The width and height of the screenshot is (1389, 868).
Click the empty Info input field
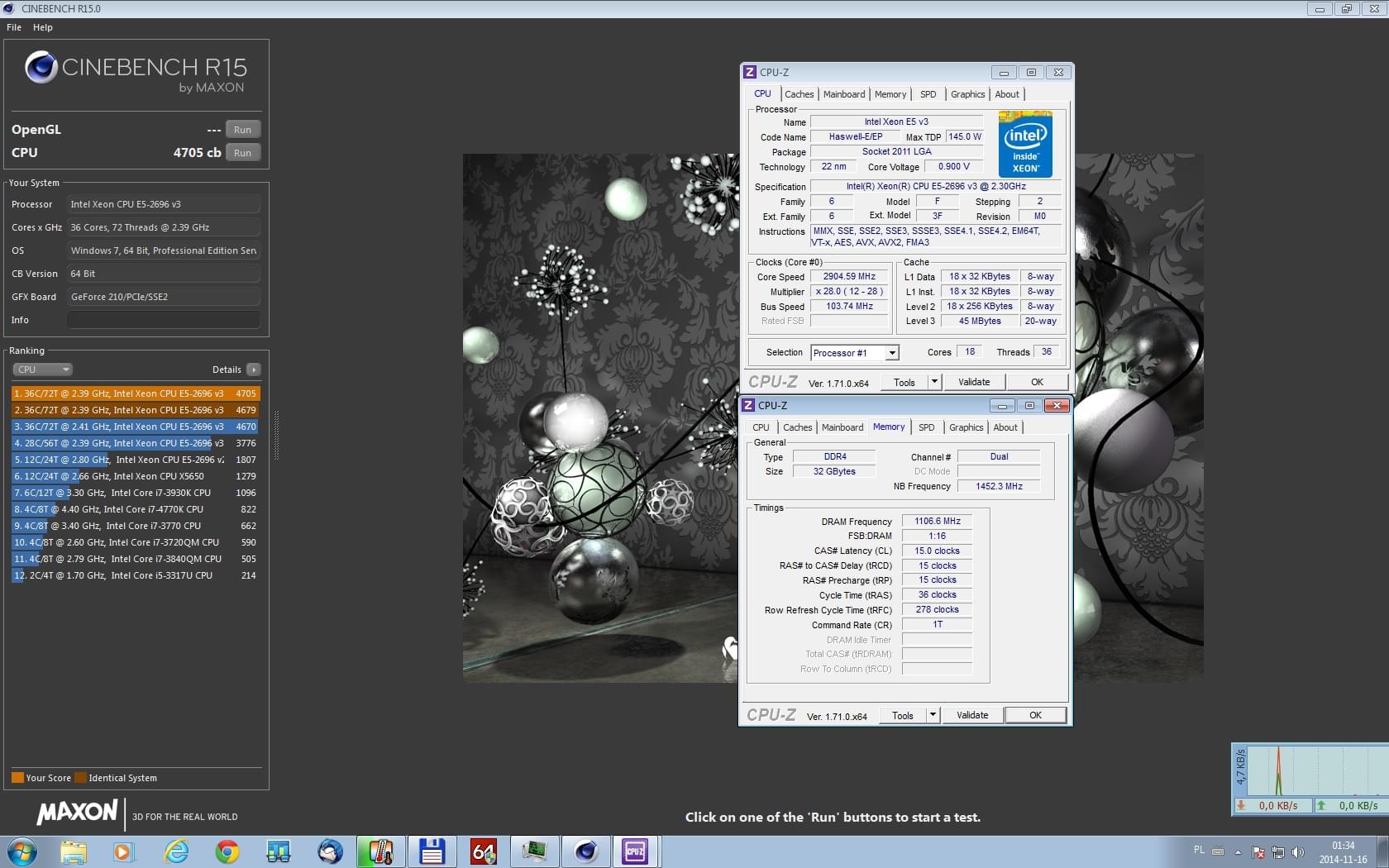(164, 320)
